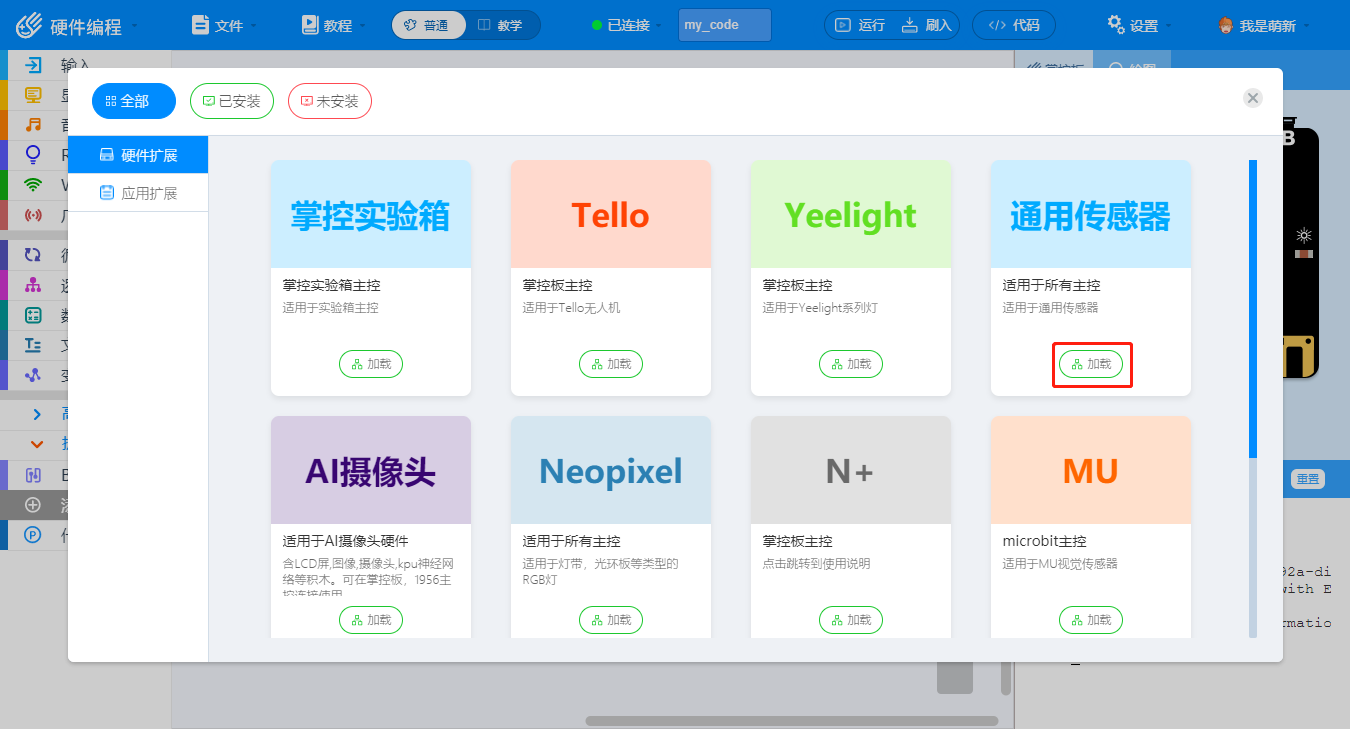Select the math calculator category icon
The width and height of the screenshot is (1350, 729).
(33, 315)
